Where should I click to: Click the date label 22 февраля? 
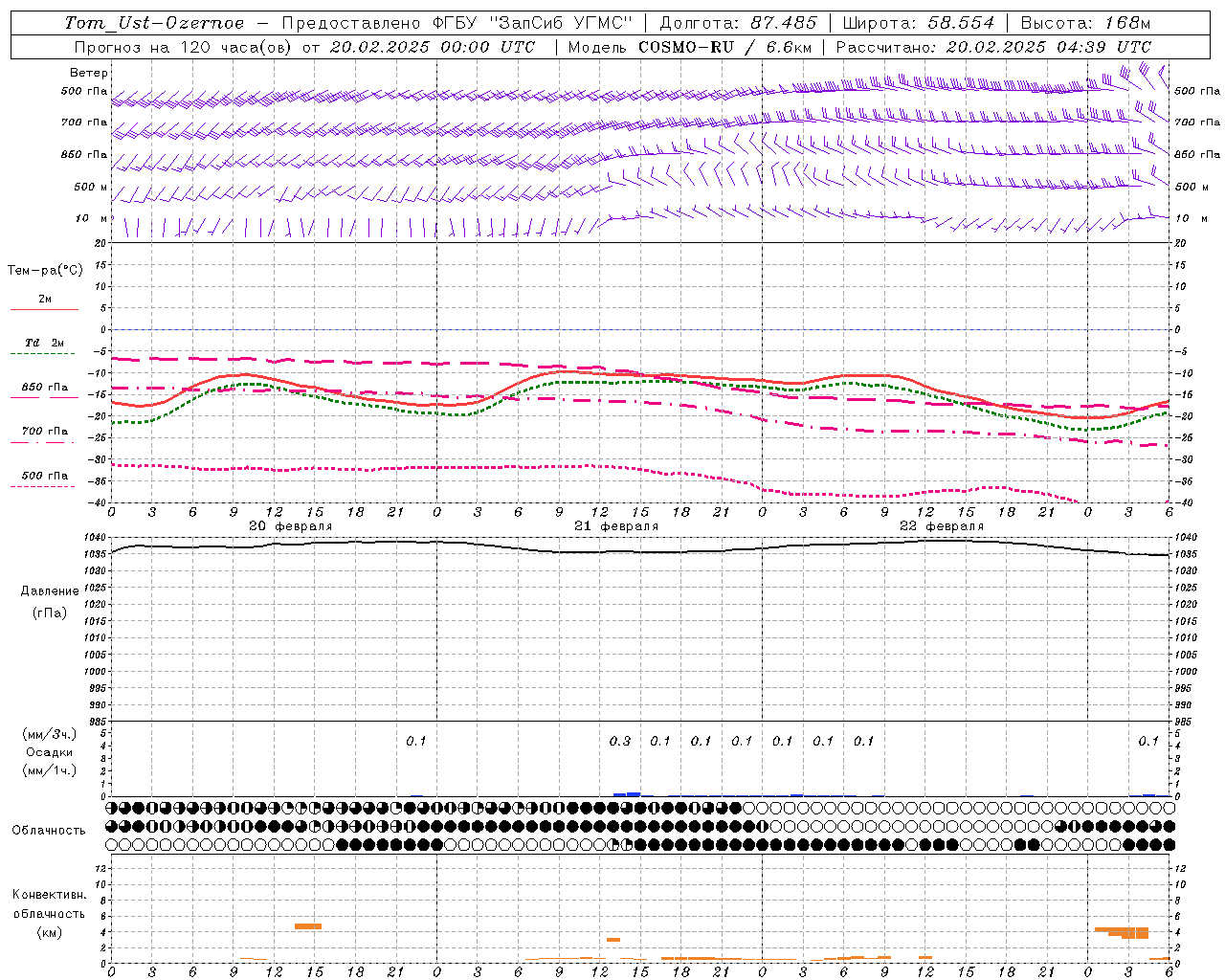coord(942,526)
